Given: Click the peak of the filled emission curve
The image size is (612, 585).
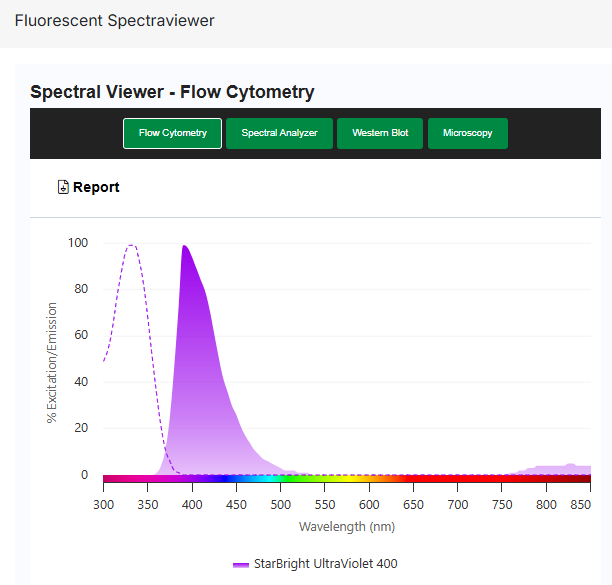Looking at the screenshot, I should click(184, 247).
